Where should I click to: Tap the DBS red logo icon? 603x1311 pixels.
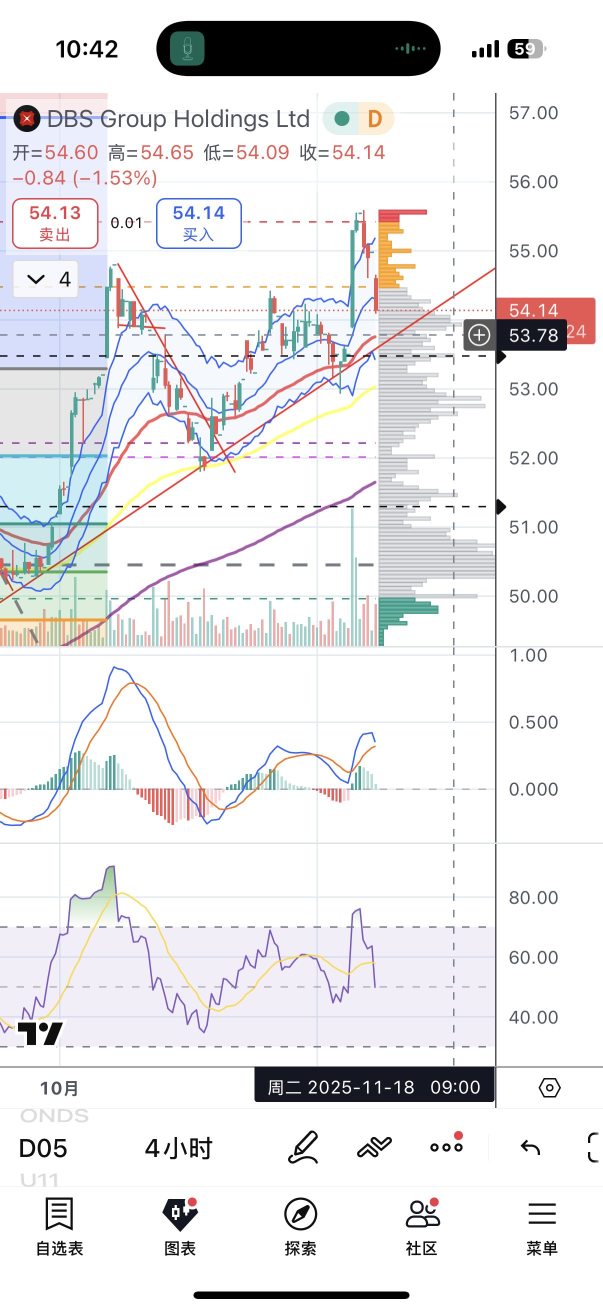click(x=28, y=119)
